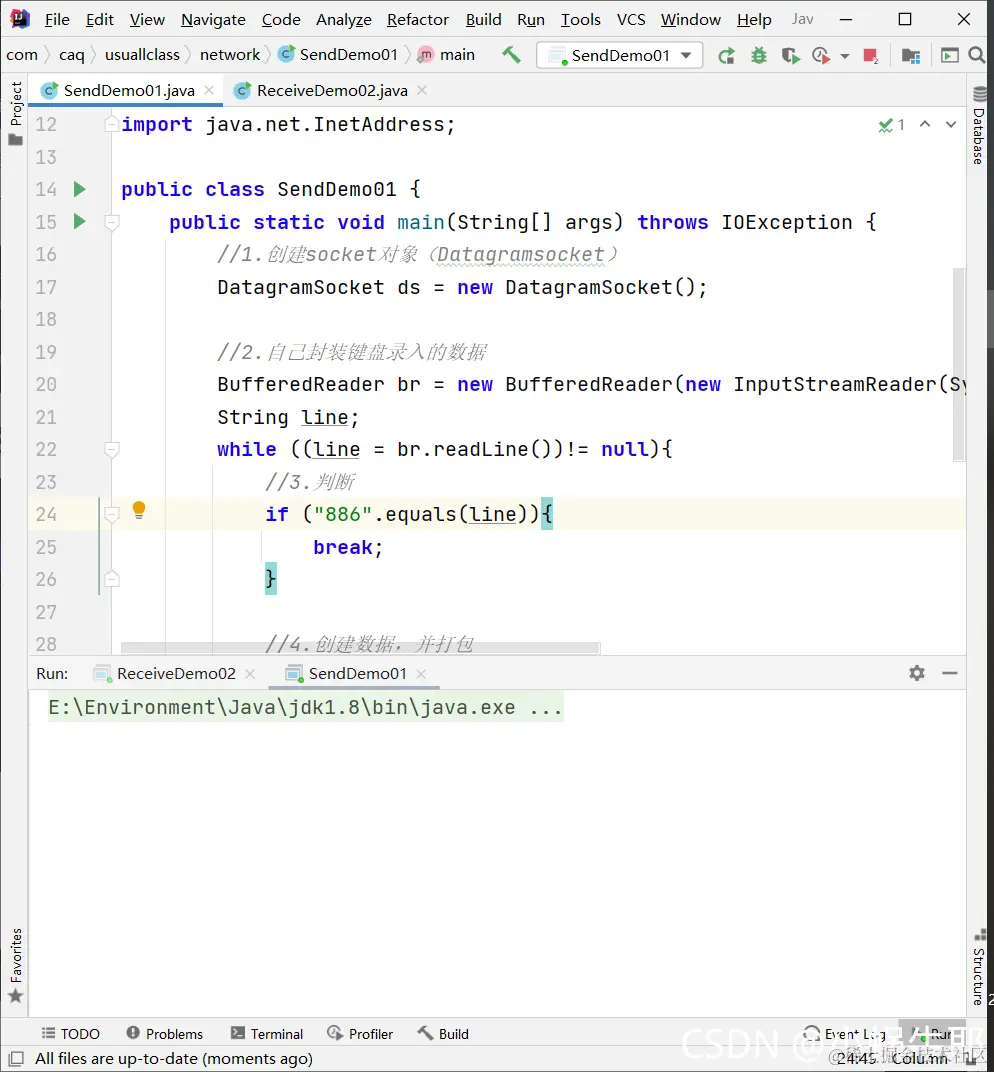Open the Tools menu

coord(580,20)
